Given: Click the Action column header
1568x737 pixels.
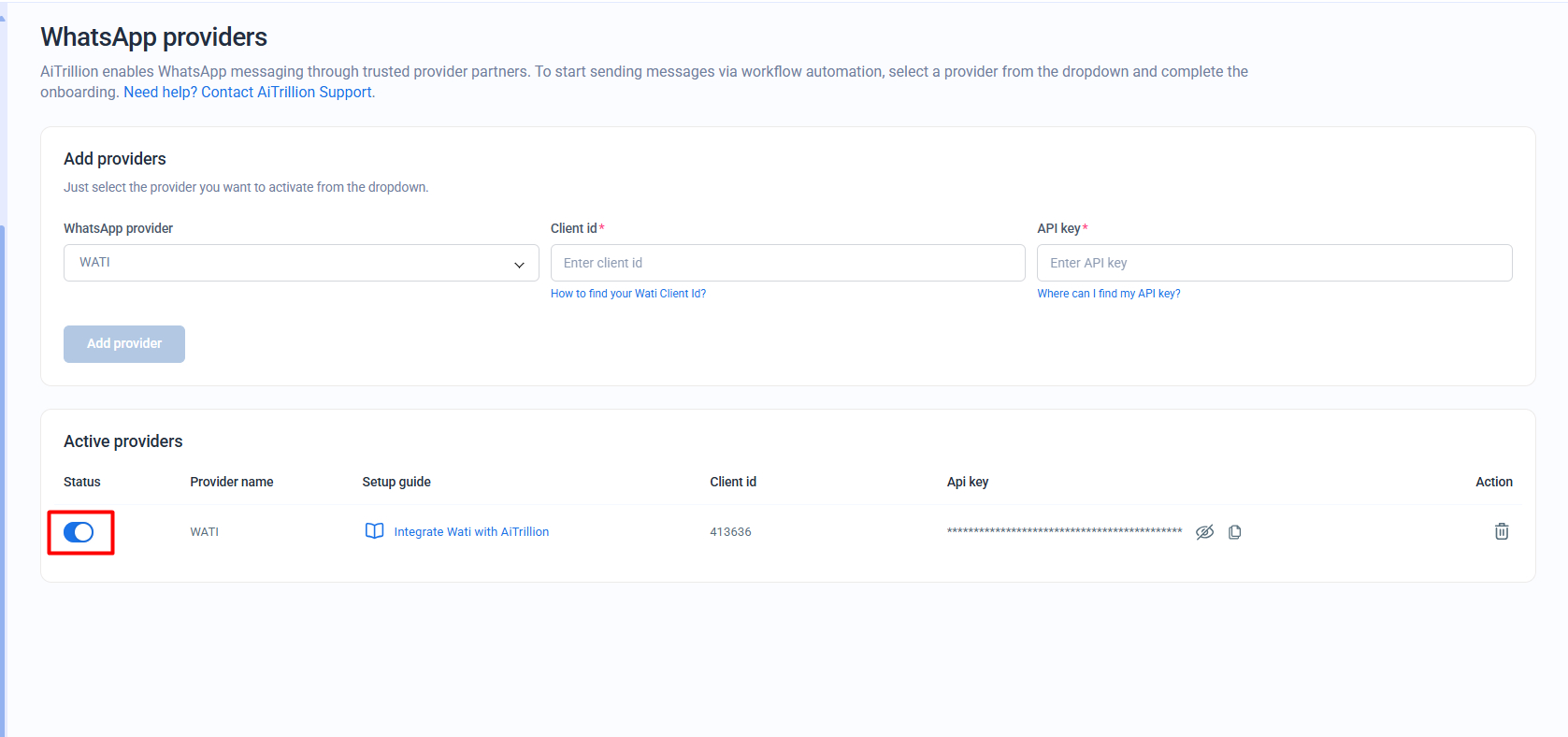Looking at the screenshot, I should (x=1494, y=482).
